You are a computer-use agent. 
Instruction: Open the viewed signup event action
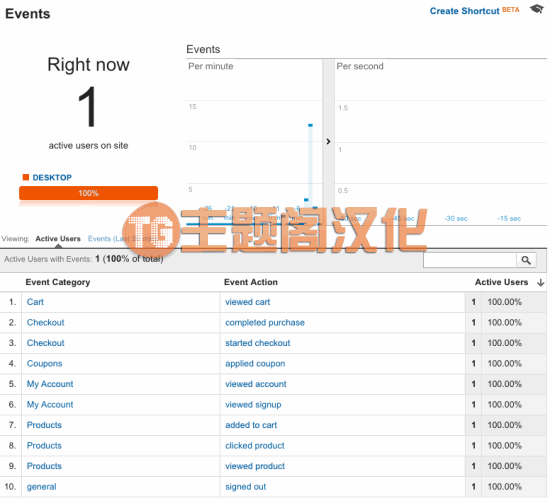click(x=253, y=405)
